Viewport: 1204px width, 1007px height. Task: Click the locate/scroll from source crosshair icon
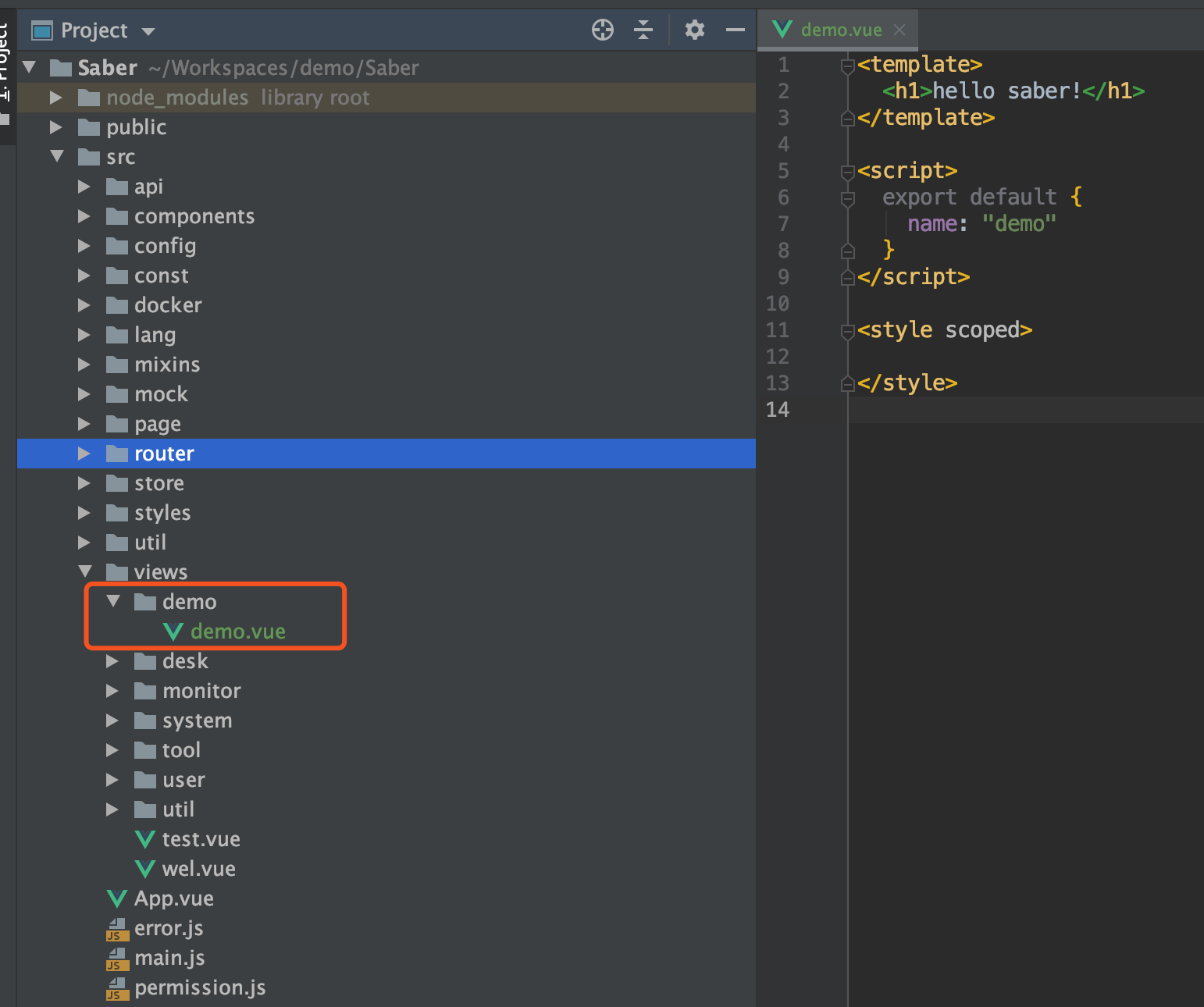(603, 30)
